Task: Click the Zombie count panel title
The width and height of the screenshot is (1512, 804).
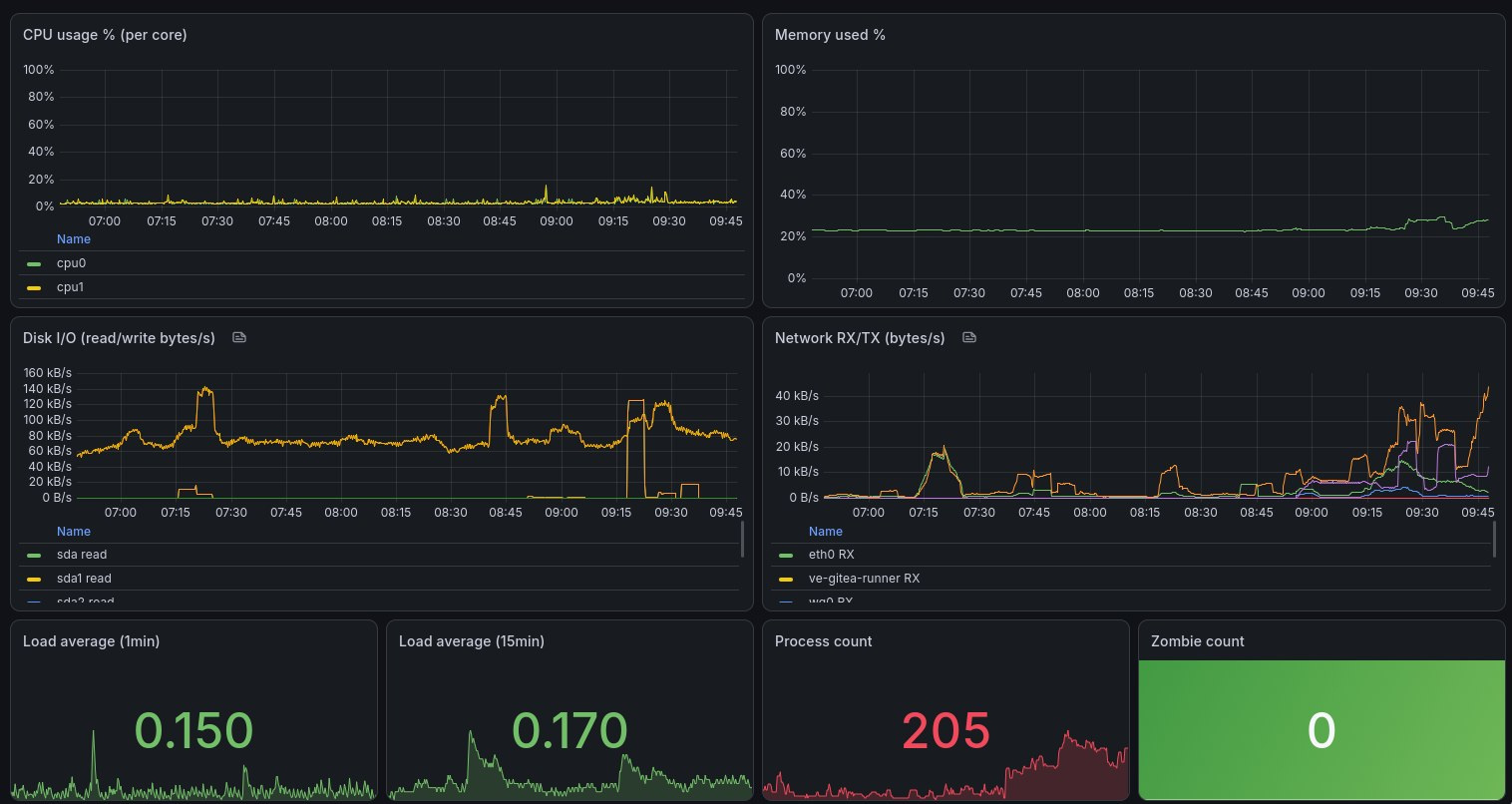Action: [1198, 641]
